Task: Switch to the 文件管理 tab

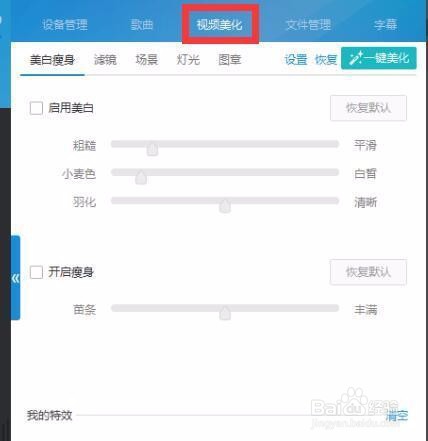Action: [308, 24]
